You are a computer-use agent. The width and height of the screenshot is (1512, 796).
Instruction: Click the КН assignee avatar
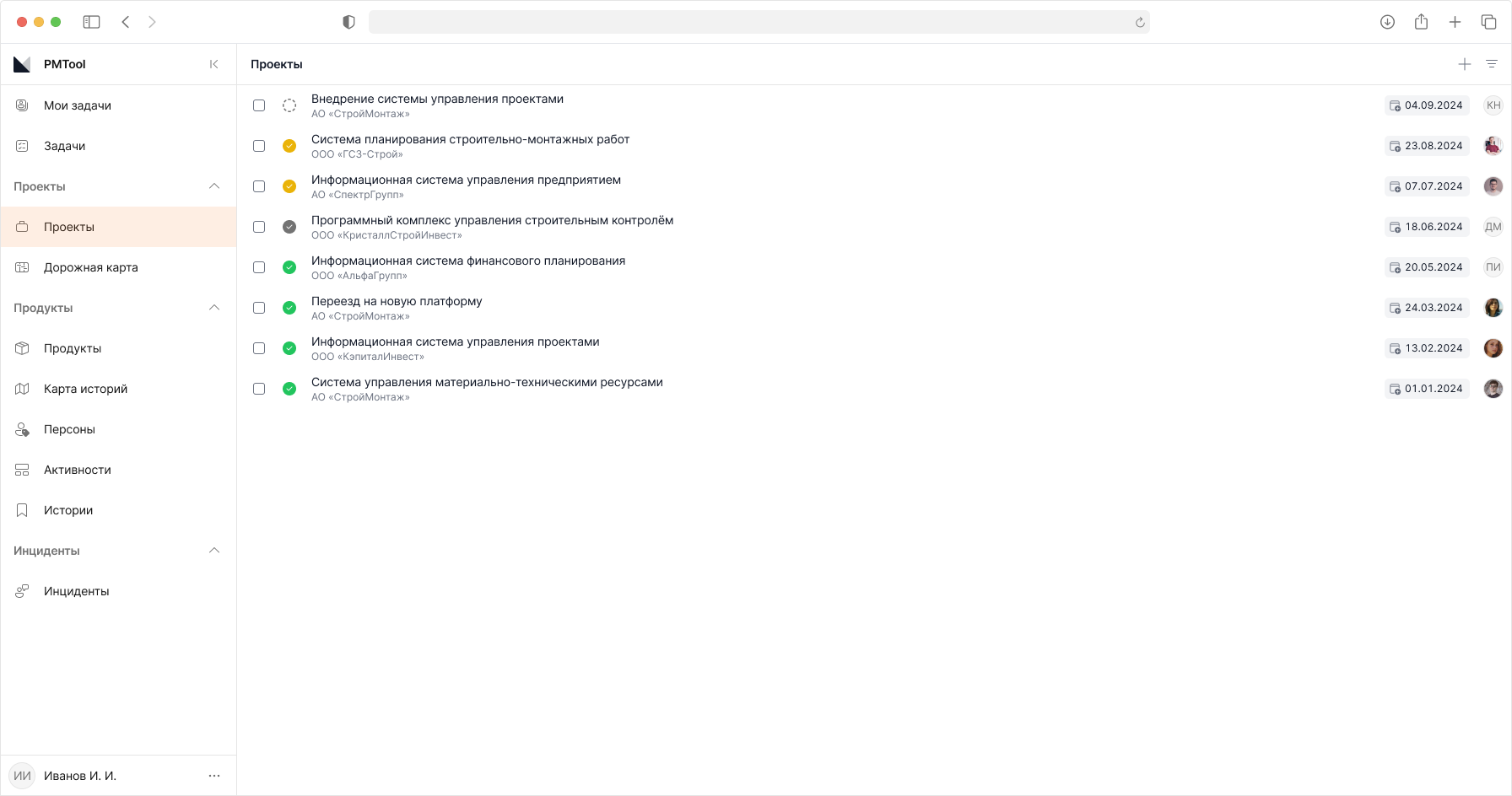pyautogui.click(x=1493, y=105)
